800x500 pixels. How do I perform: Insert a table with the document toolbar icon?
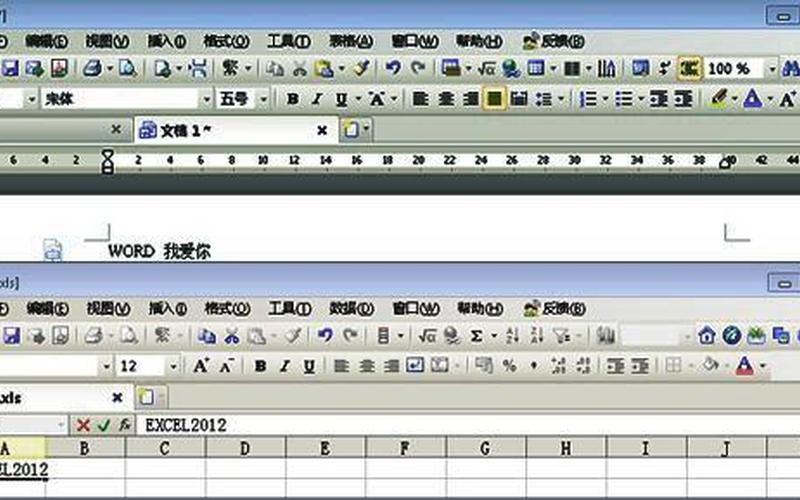536,68
